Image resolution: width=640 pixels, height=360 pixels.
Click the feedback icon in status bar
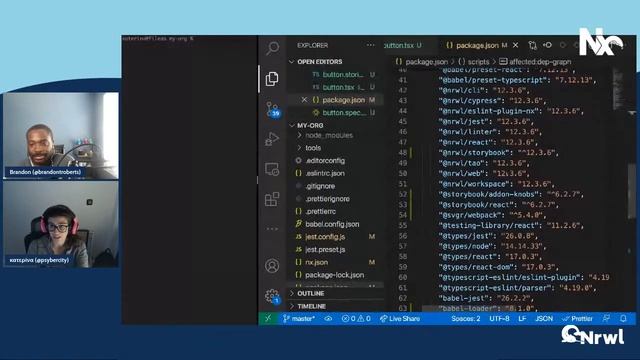[606, 318]
